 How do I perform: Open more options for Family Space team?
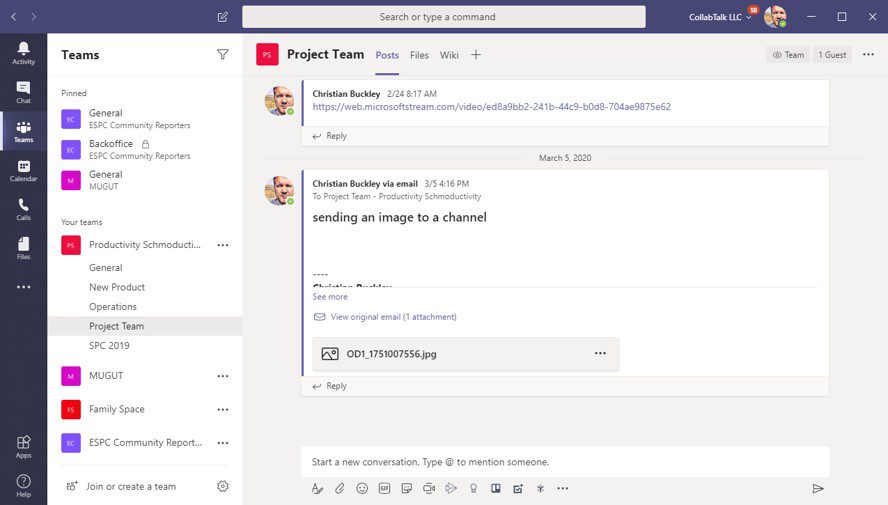pos(223,409)
